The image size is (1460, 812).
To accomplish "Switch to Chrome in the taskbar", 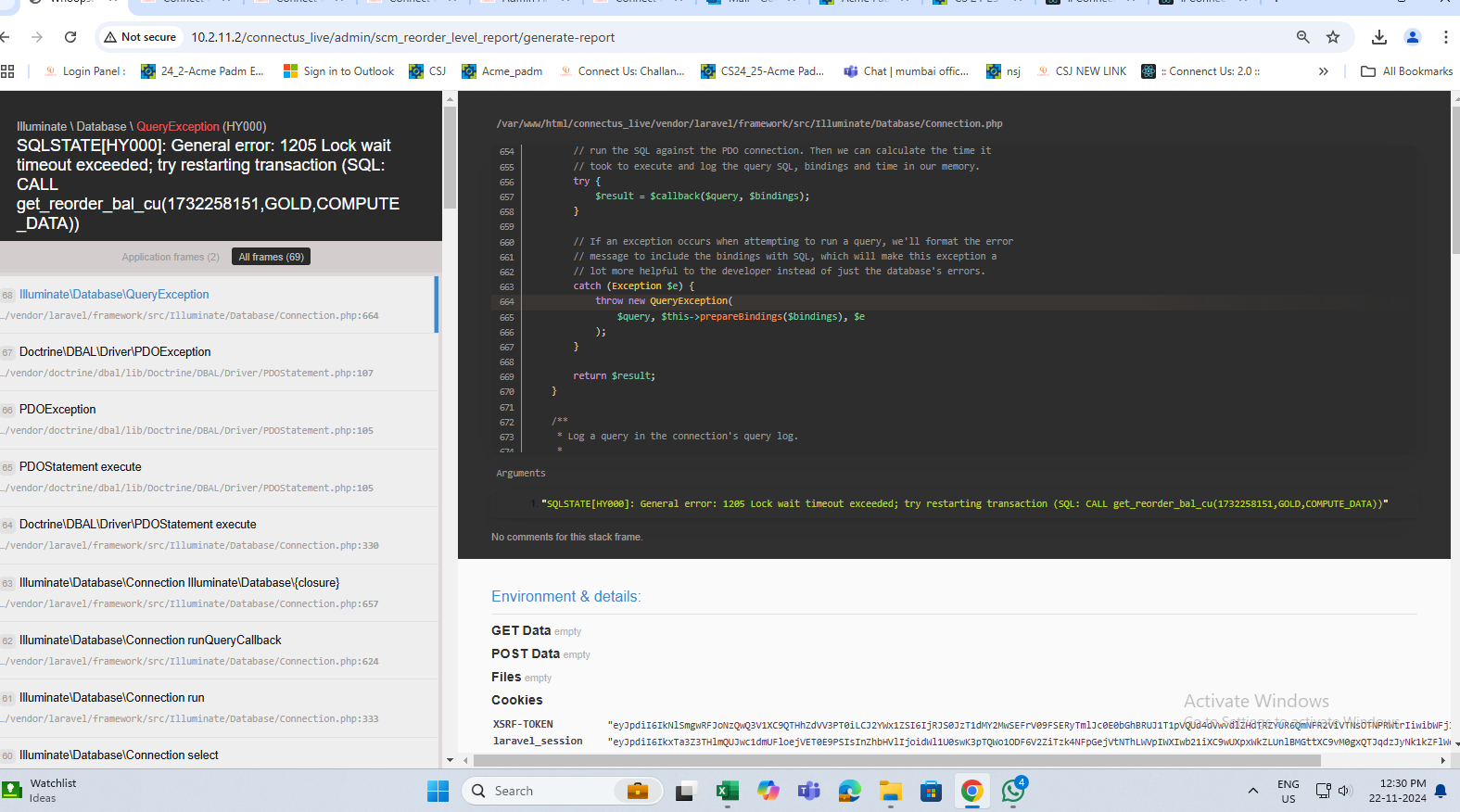I will [x=971, y=791].
